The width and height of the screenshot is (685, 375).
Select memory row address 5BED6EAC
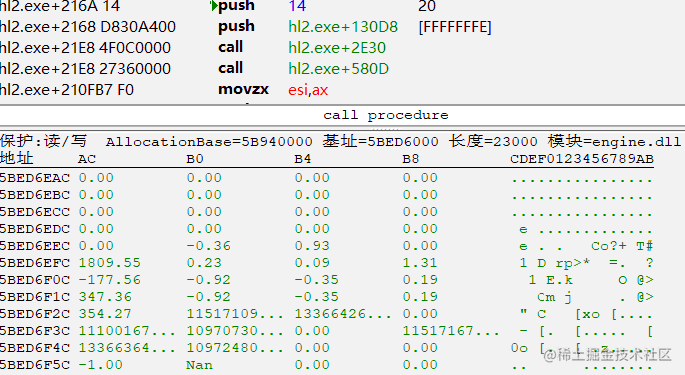(x=35, y=178)
